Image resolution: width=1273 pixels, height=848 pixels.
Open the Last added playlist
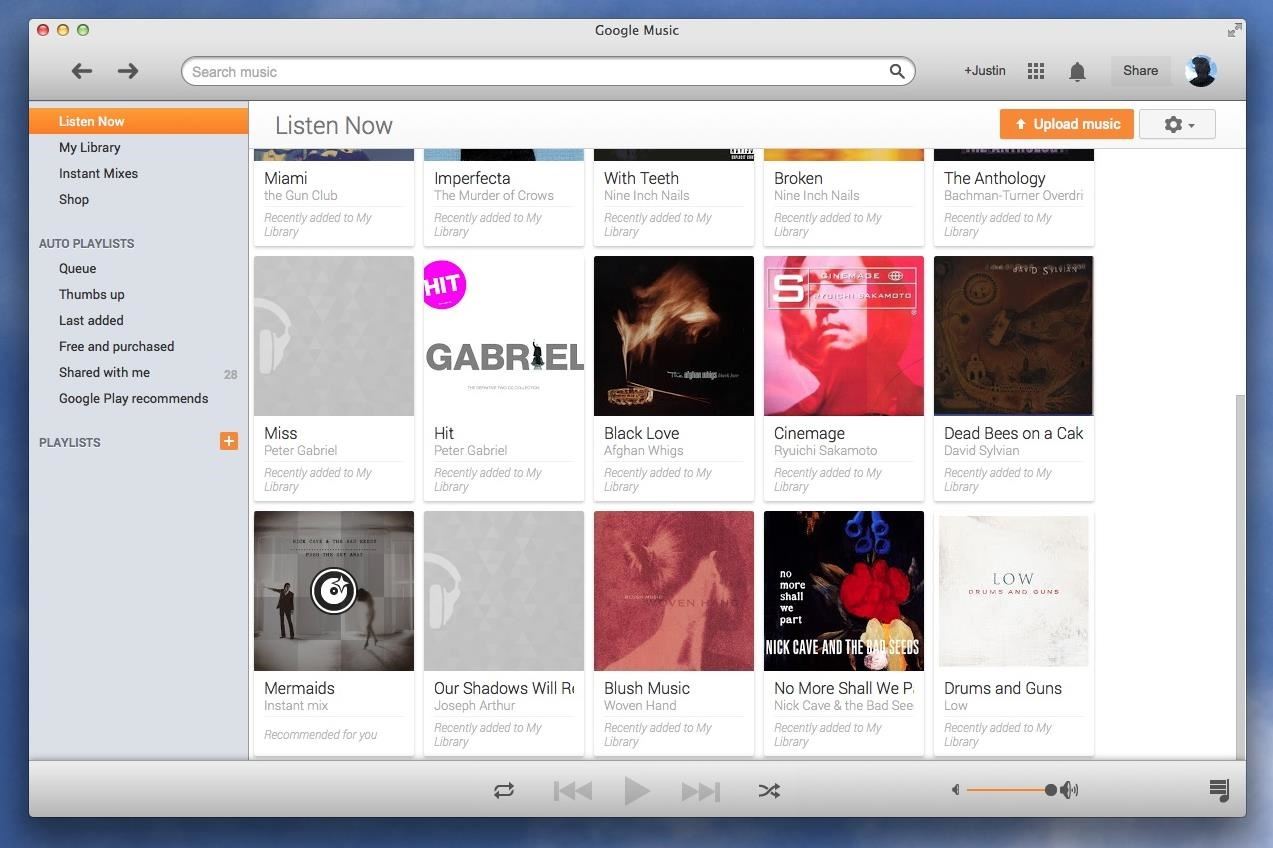tap(91, 320)
